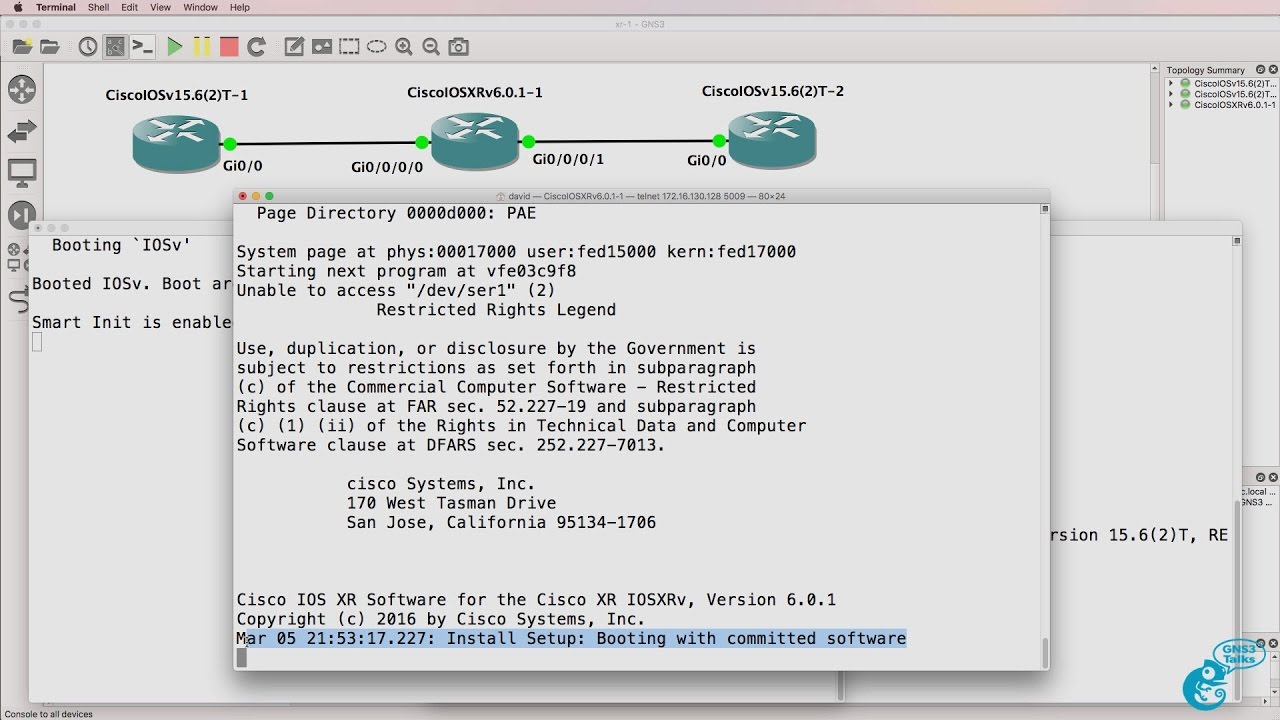Open the snapshot manager clock icon

click(x=88, y=46)
